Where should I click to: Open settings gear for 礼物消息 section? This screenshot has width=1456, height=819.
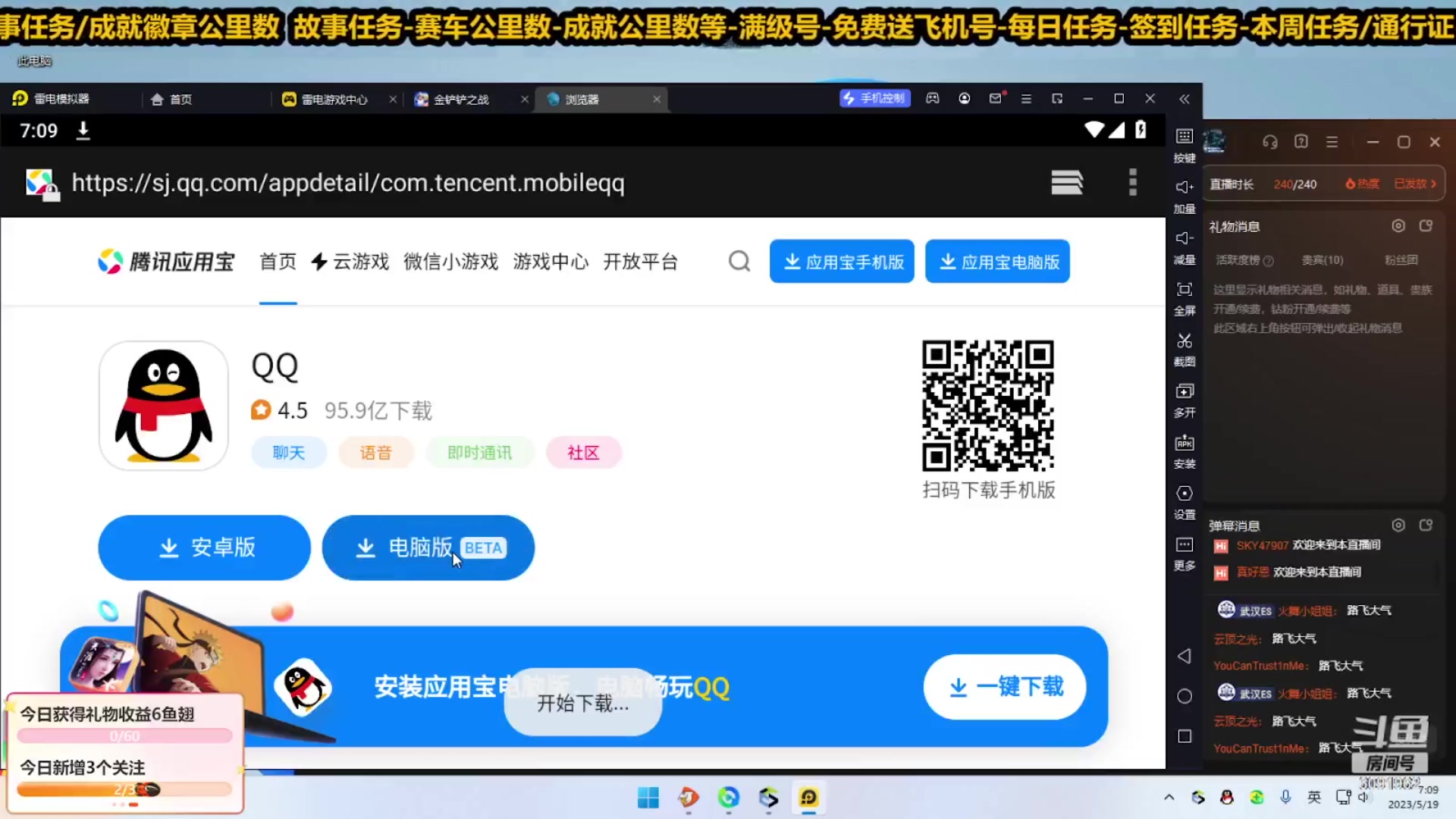pyautogui.click(x=1398, y=226)
